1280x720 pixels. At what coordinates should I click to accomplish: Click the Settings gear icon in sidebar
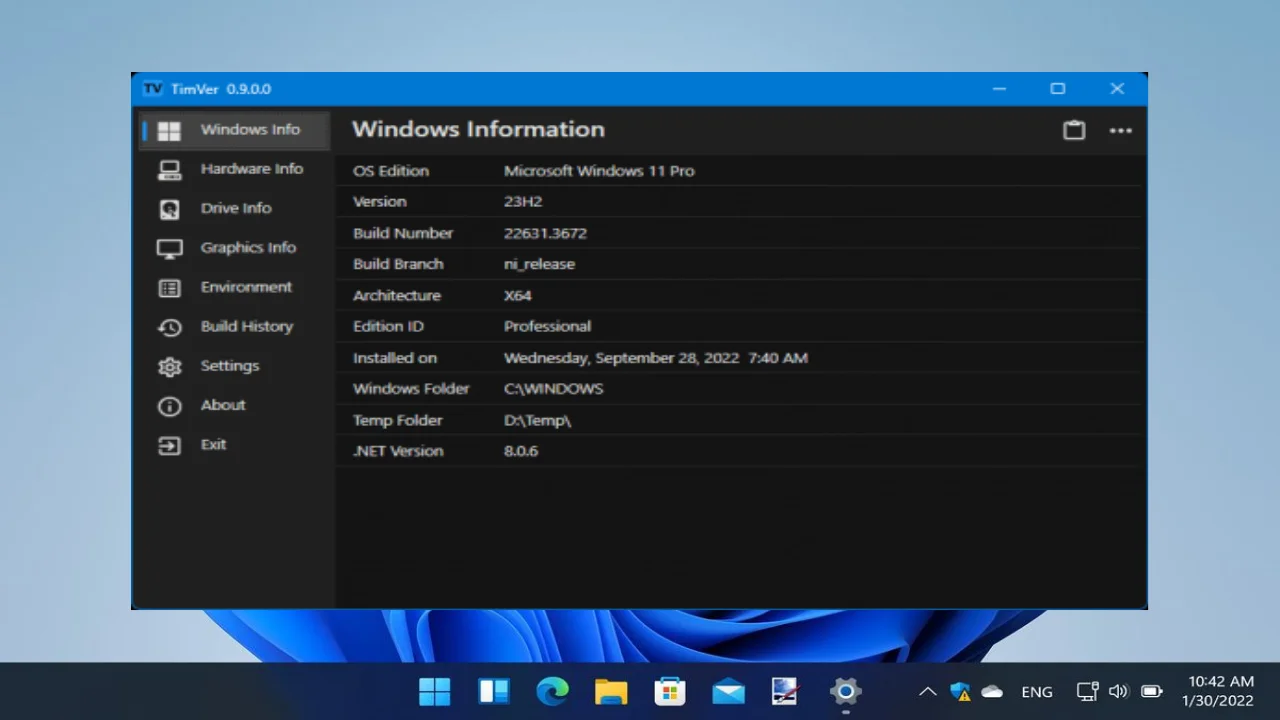tap(169, 367)
